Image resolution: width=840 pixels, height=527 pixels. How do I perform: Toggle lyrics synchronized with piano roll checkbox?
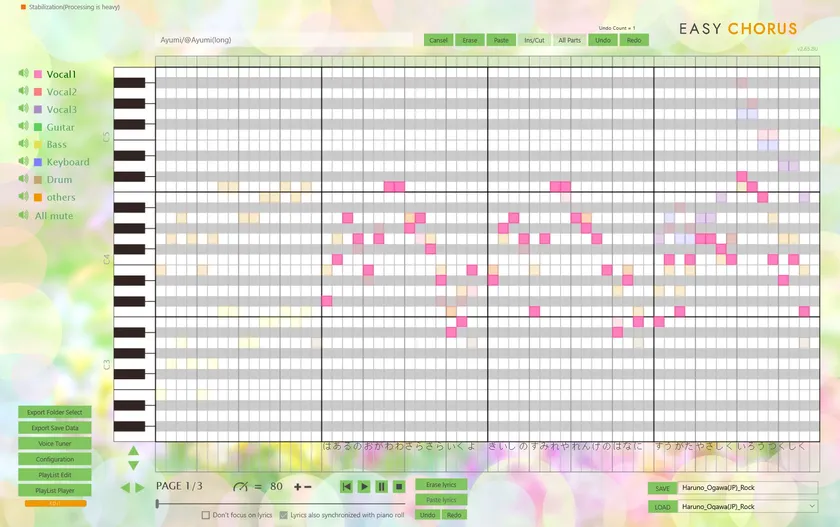[x=283, y=515]
